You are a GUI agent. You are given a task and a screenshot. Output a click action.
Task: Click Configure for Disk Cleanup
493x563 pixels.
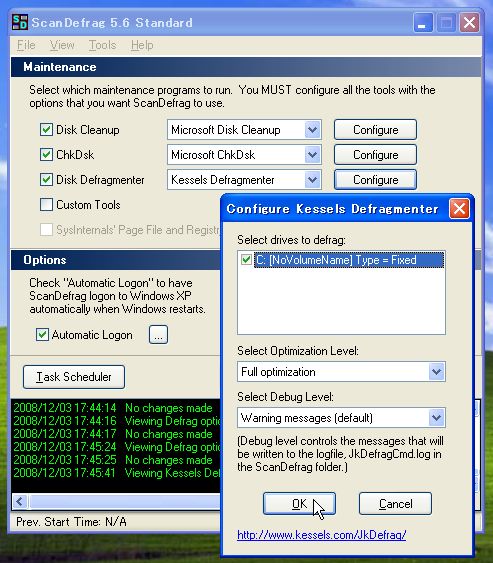tap(375, 130)
